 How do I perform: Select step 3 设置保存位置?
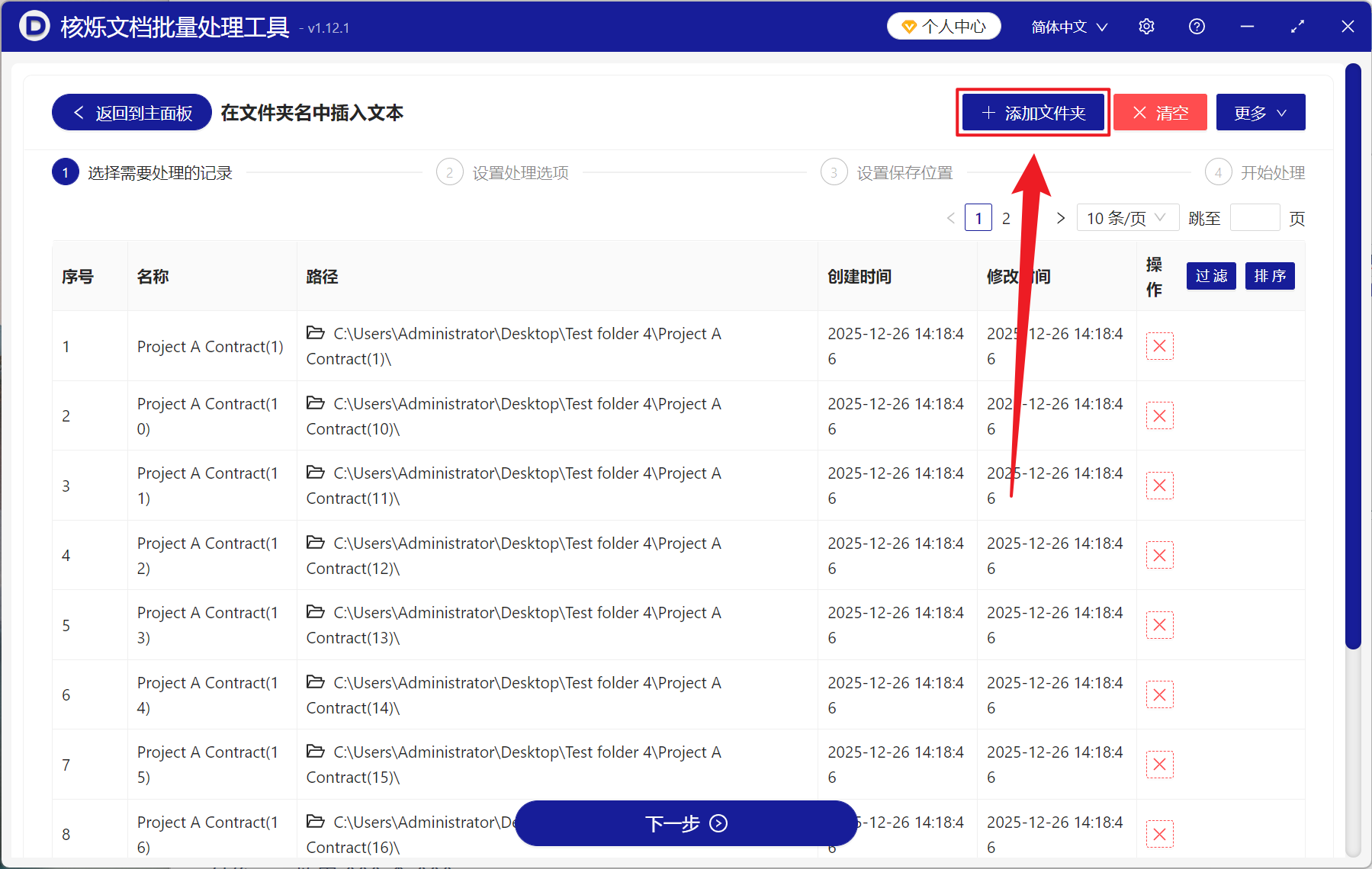coord(887,172)
